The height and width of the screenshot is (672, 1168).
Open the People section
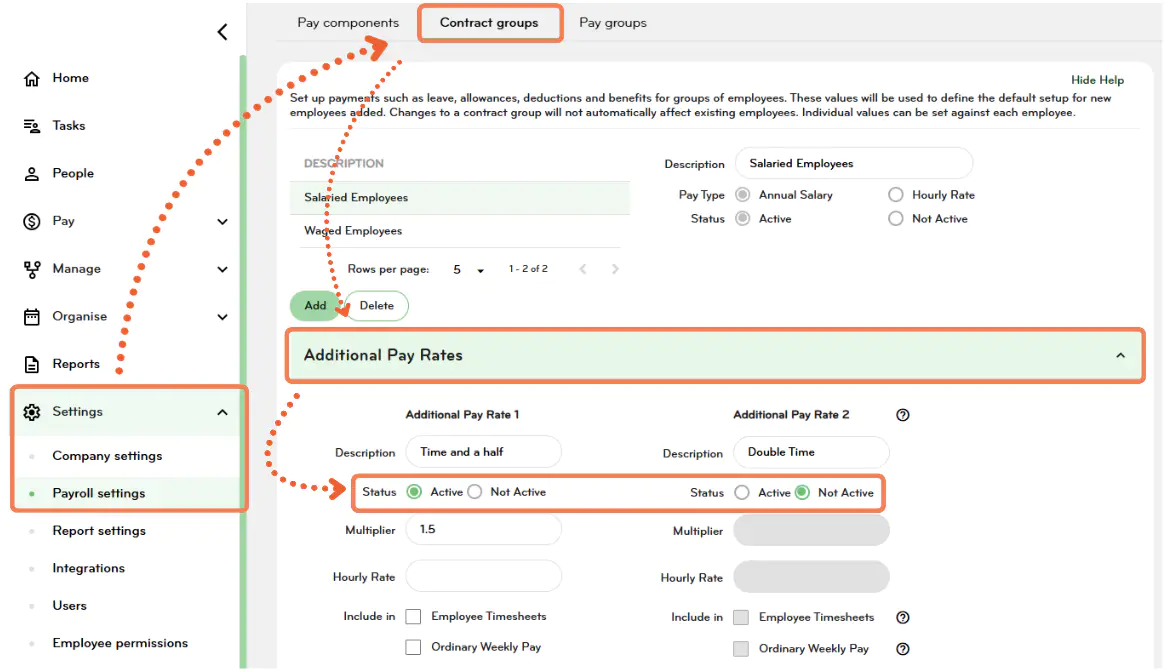pos(30,172)
